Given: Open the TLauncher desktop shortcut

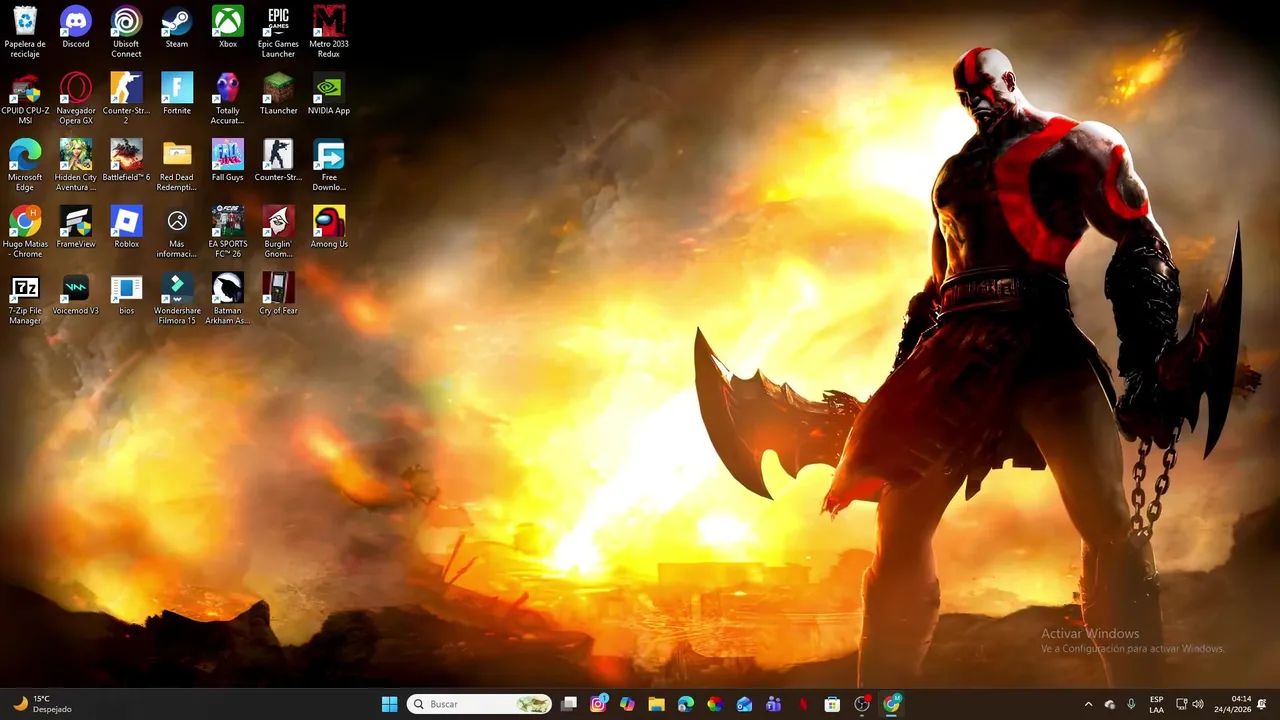Looking at the screenshot, I should point(278,95).
